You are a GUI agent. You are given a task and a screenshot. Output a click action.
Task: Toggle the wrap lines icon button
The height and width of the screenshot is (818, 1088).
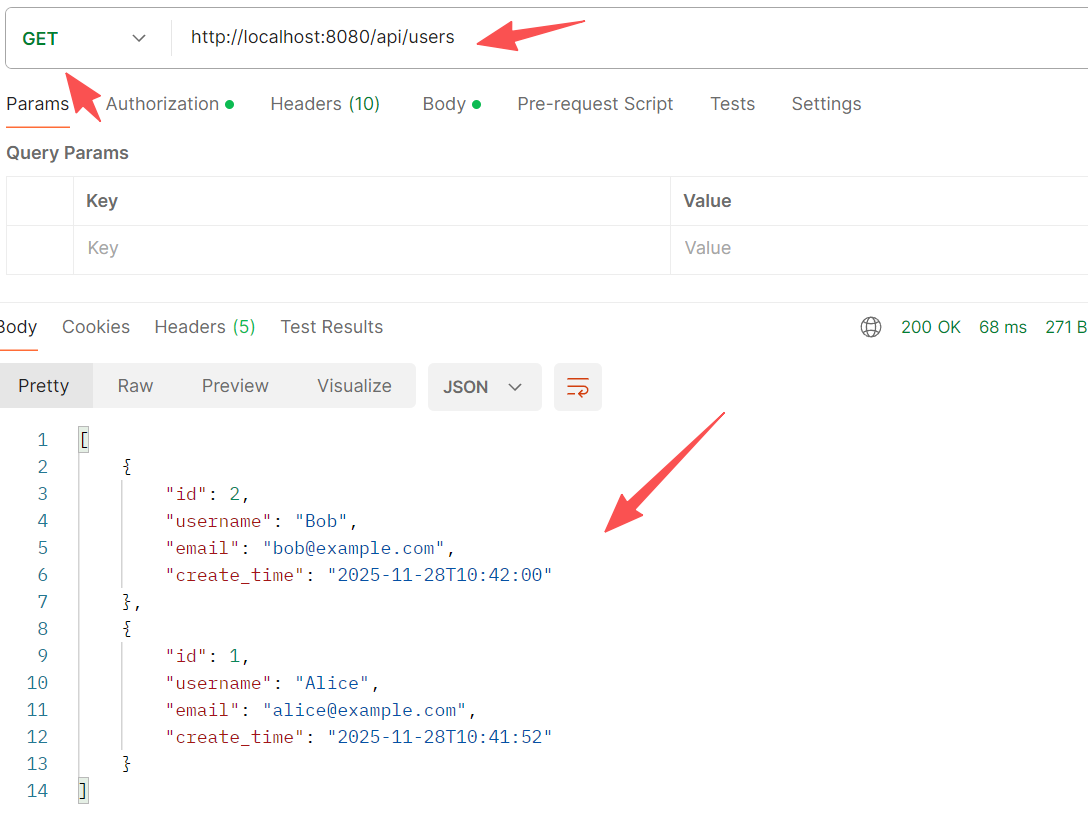[578, 387]
